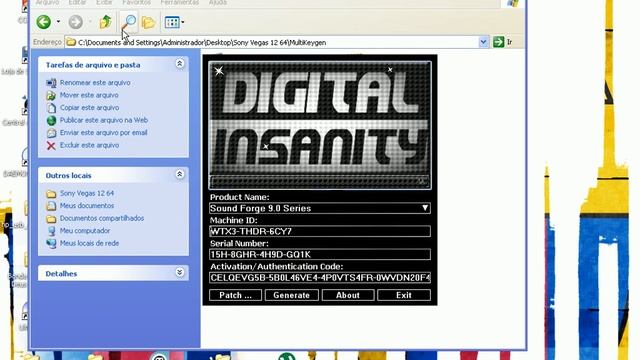Open Sony Vegas 12 64 folder link
The height and width of the screenshot is (360, 640).
[87, 193]
